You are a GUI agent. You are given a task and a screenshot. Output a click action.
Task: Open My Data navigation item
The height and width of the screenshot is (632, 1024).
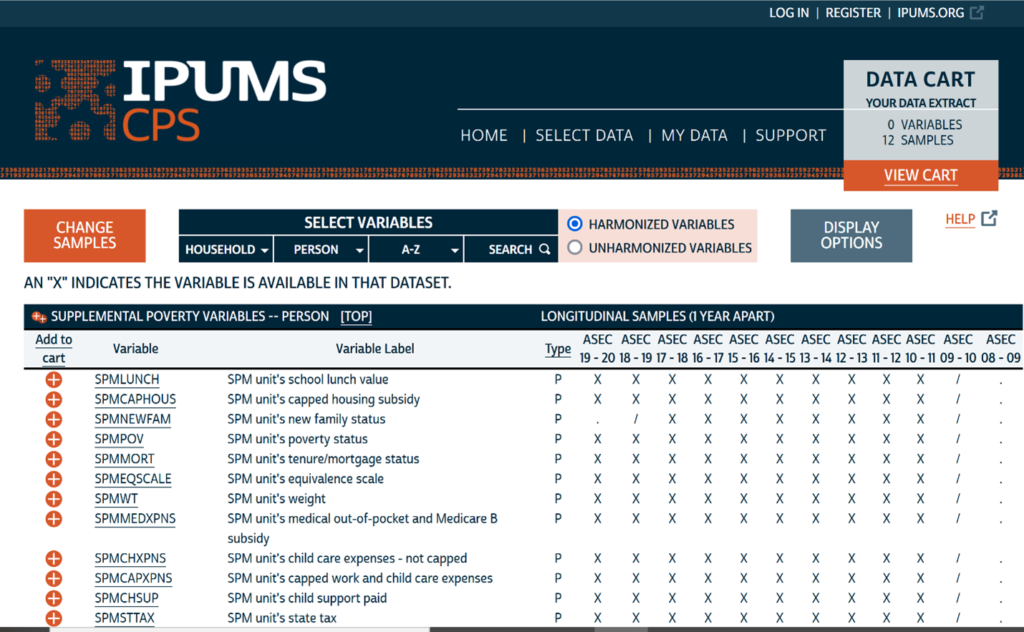click(694, 135)
